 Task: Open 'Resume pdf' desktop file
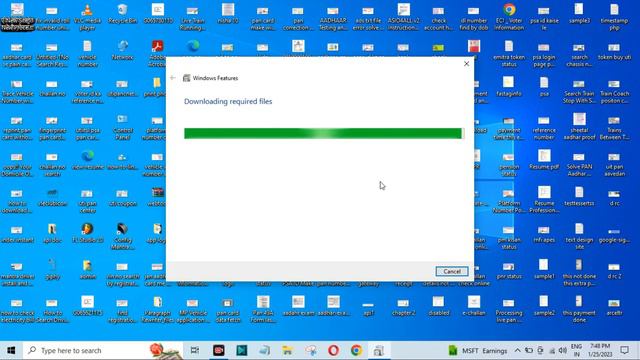coord(544,160)
